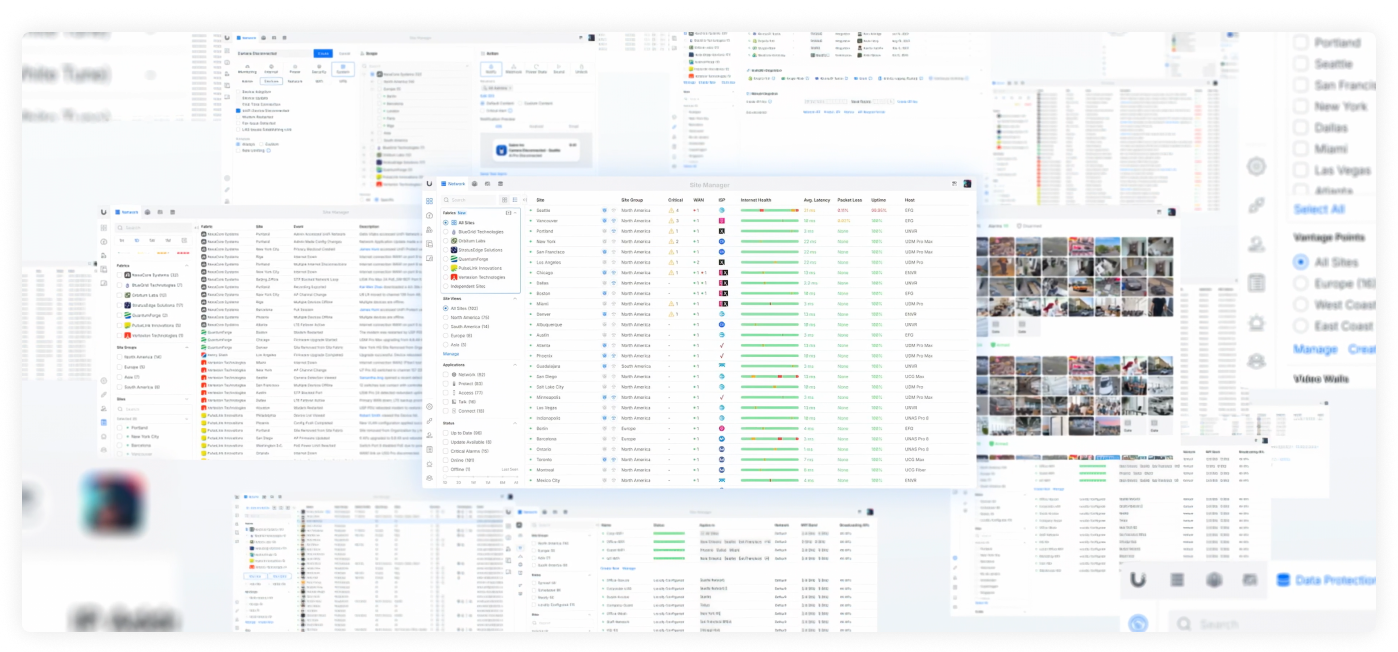Screen dimensions: 1398x652
Task: Click the Manage link under Site Views
Action: 451,354
